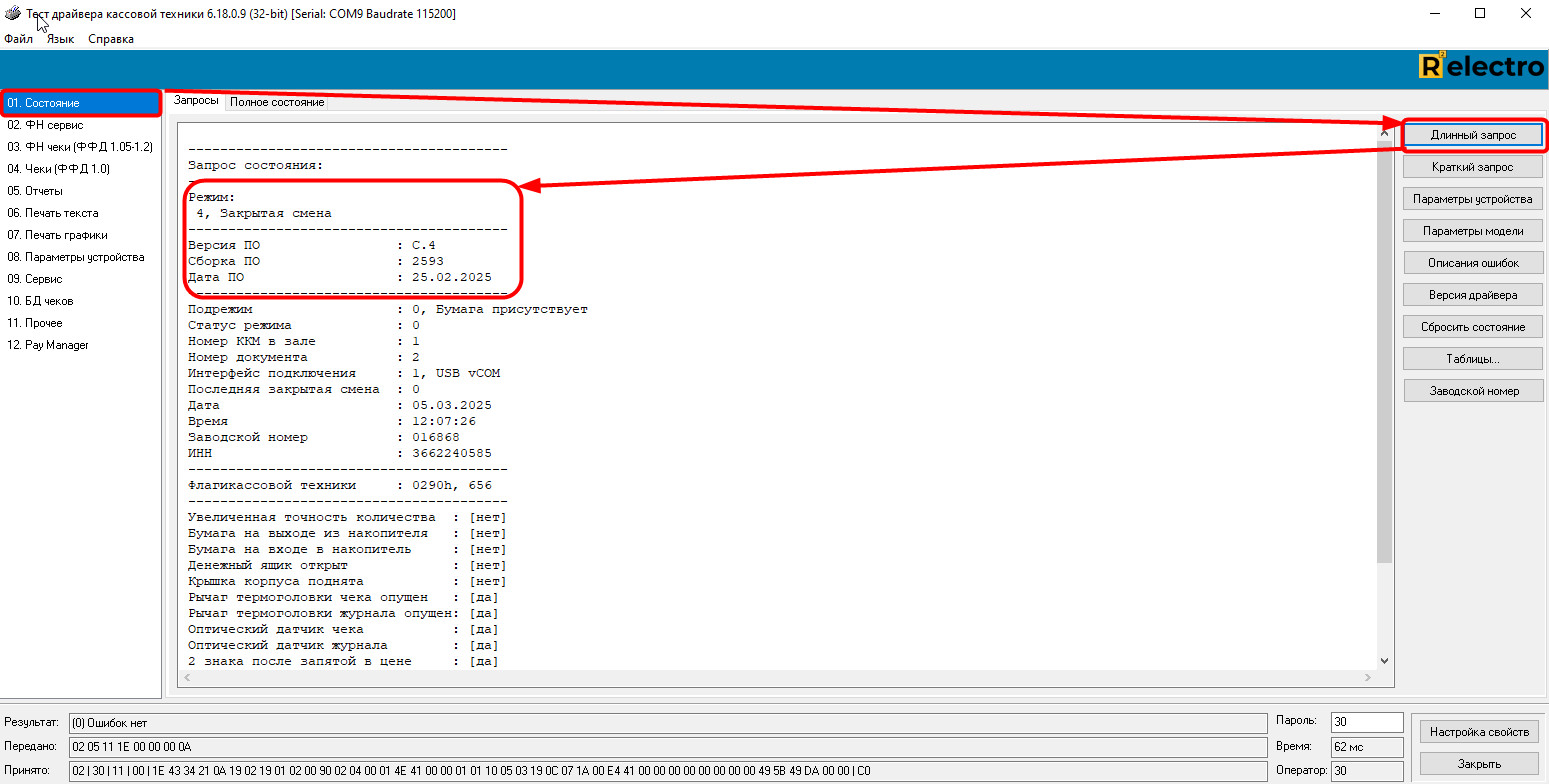Select 05. Отчеты in the sidebar
Image resolution: width=1549 pixels, height=784 pixels.
(x=35, y=191)
